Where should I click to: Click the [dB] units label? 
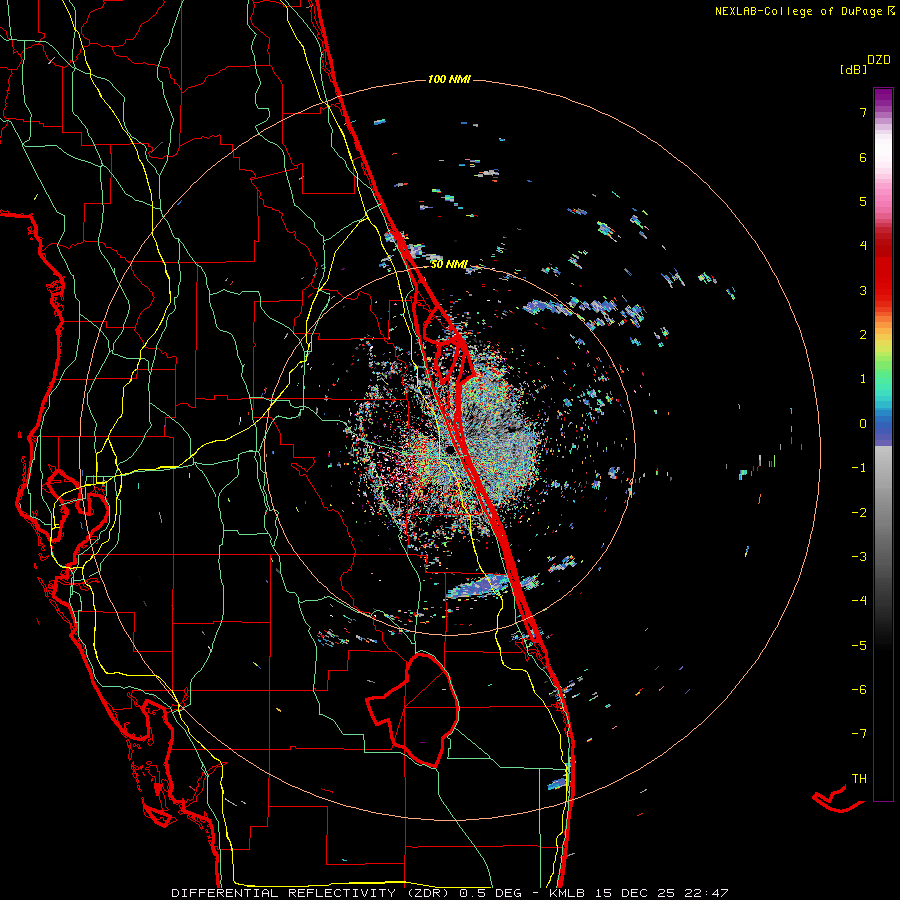coord(853,69)
